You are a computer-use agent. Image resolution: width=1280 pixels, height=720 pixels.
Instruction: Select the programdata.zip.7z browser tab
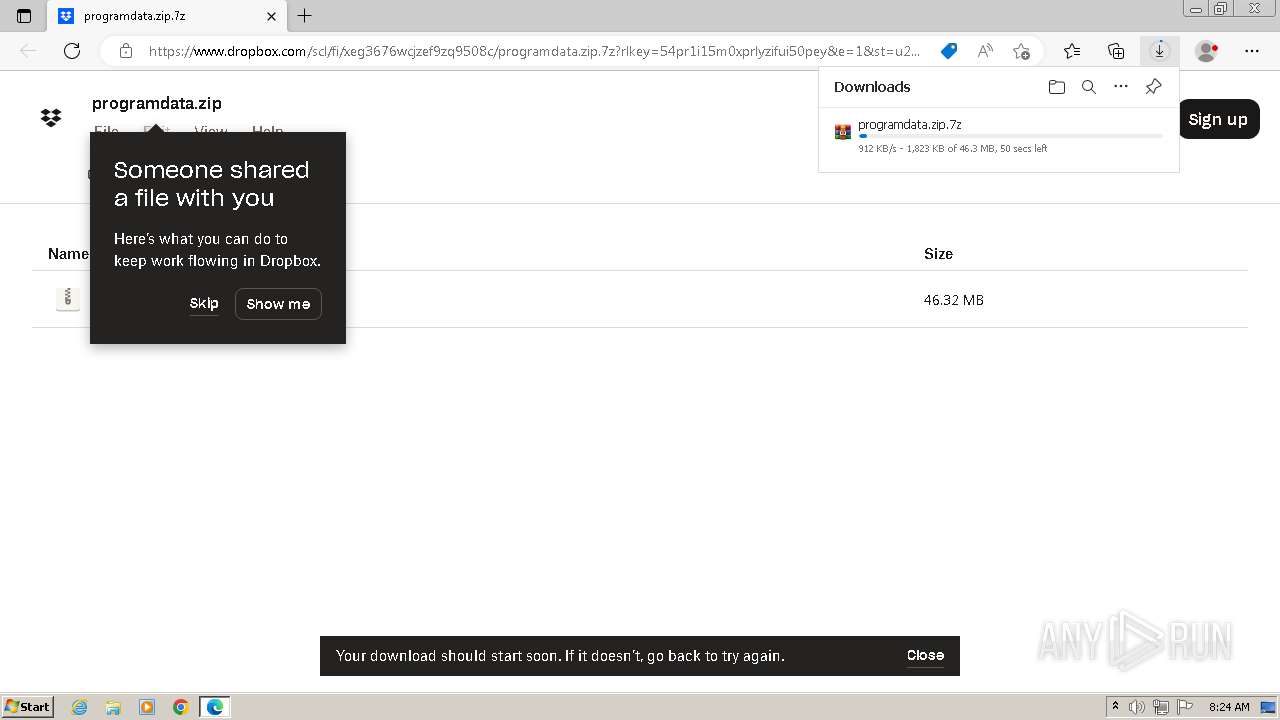pos(165,16)
